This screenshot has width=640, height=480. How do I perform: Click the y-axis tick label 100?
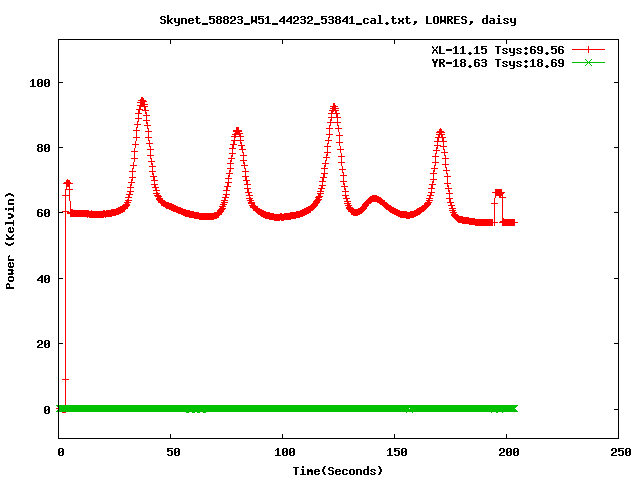[x=40, y=83]
